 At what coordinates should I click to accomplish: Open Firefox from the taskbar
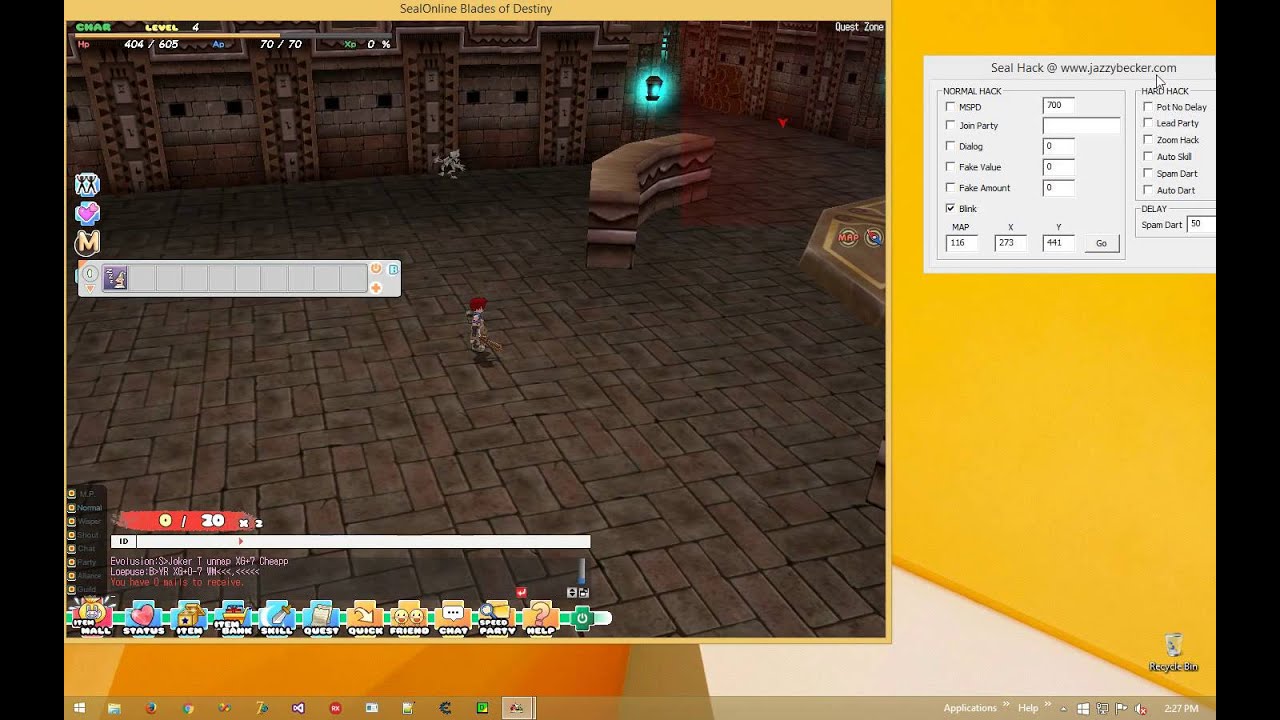tap(151, 708)
